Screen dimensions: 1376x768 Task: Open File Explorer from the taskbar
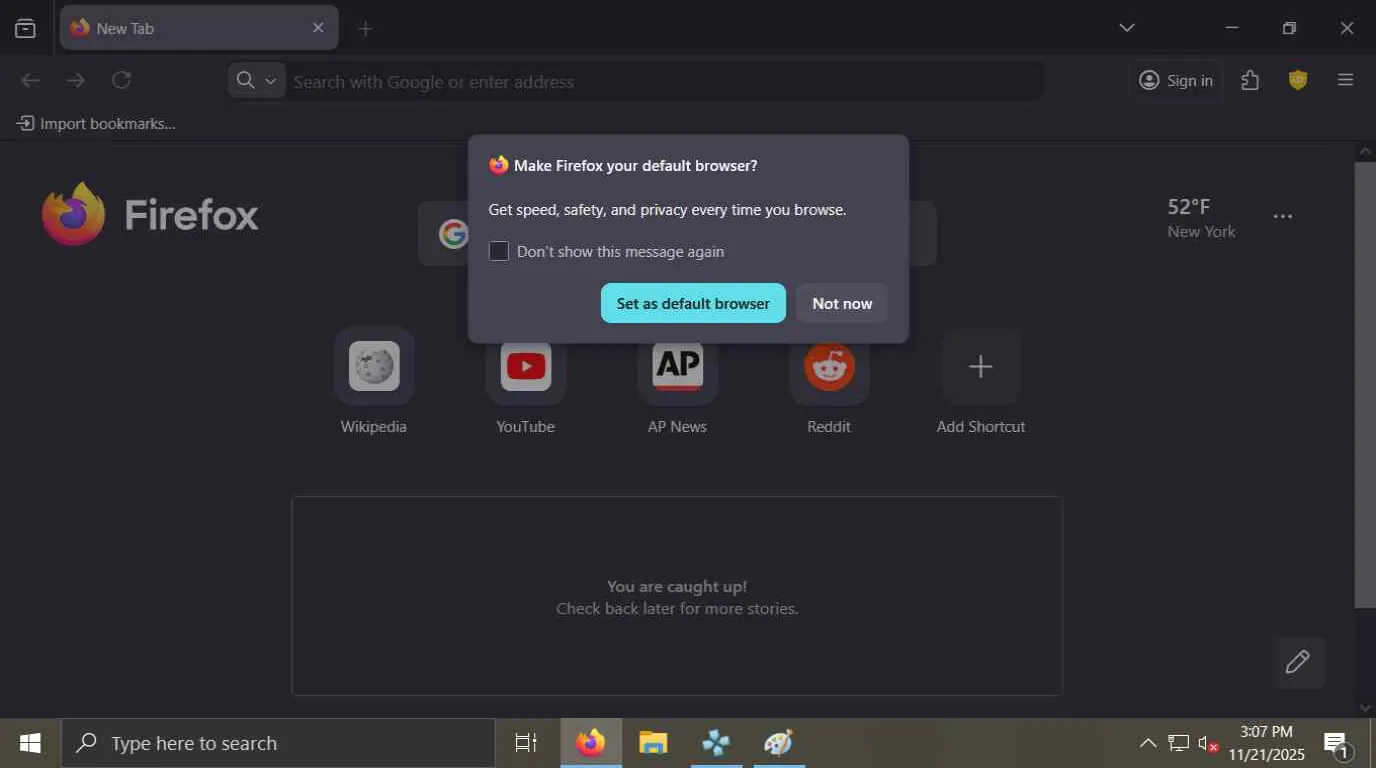point(653,743)
